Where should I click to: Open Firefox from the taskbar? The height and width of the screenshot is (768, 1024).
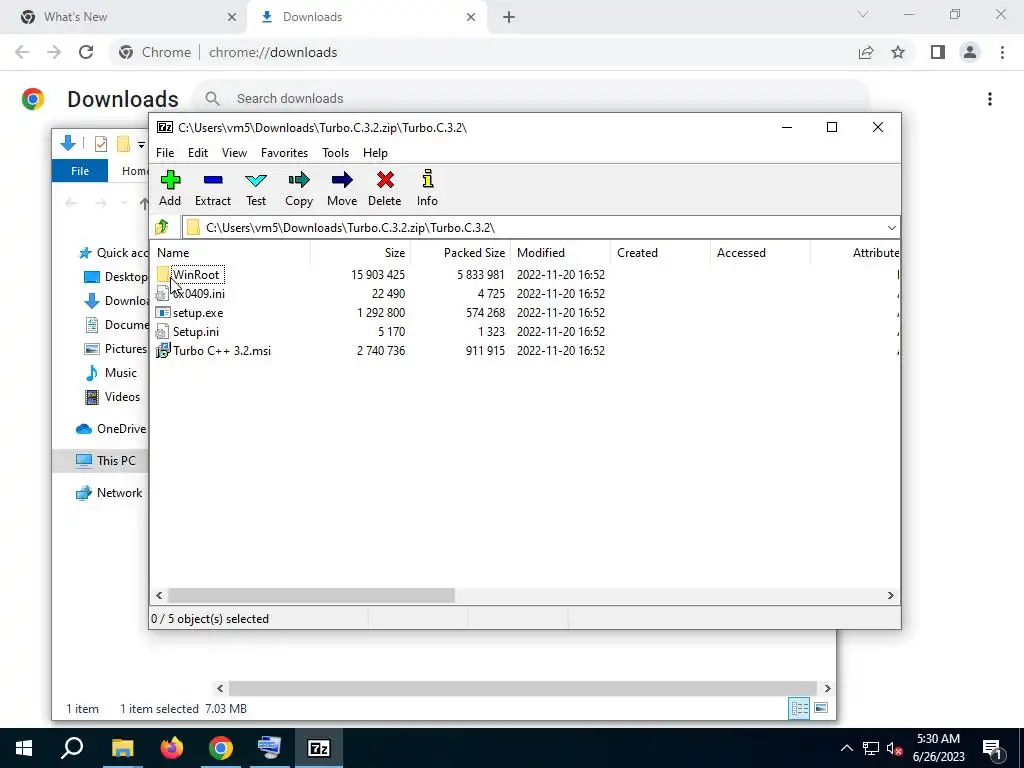click(x=172, y=748)
